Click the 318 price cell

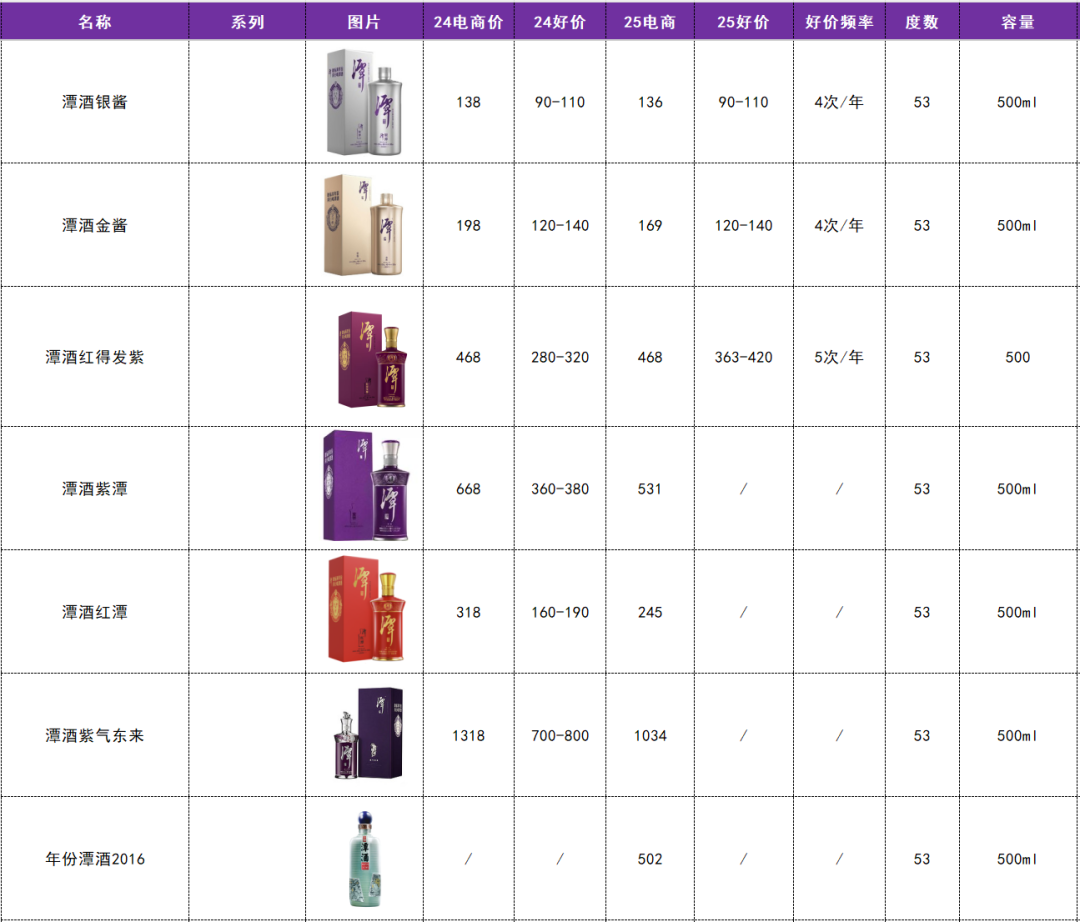(468, 611)
